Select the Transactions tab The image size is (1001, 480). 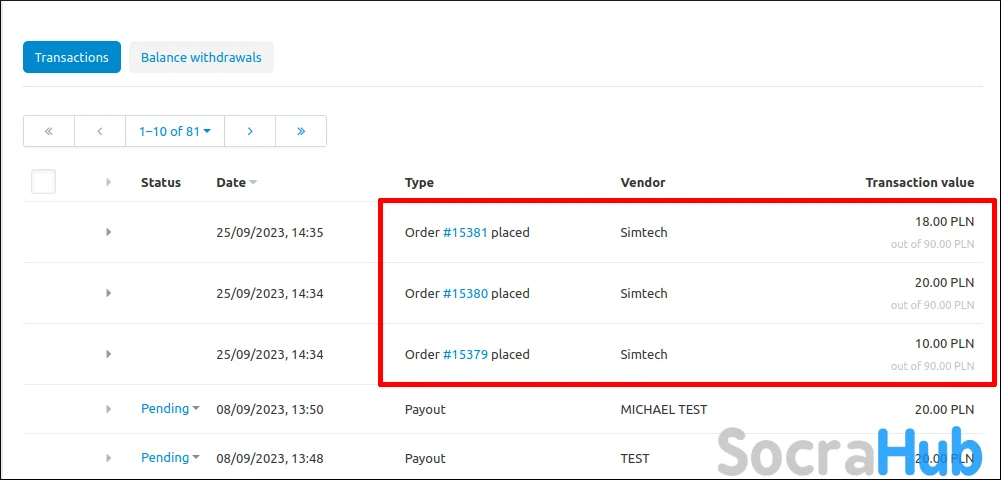pos(72,57)
